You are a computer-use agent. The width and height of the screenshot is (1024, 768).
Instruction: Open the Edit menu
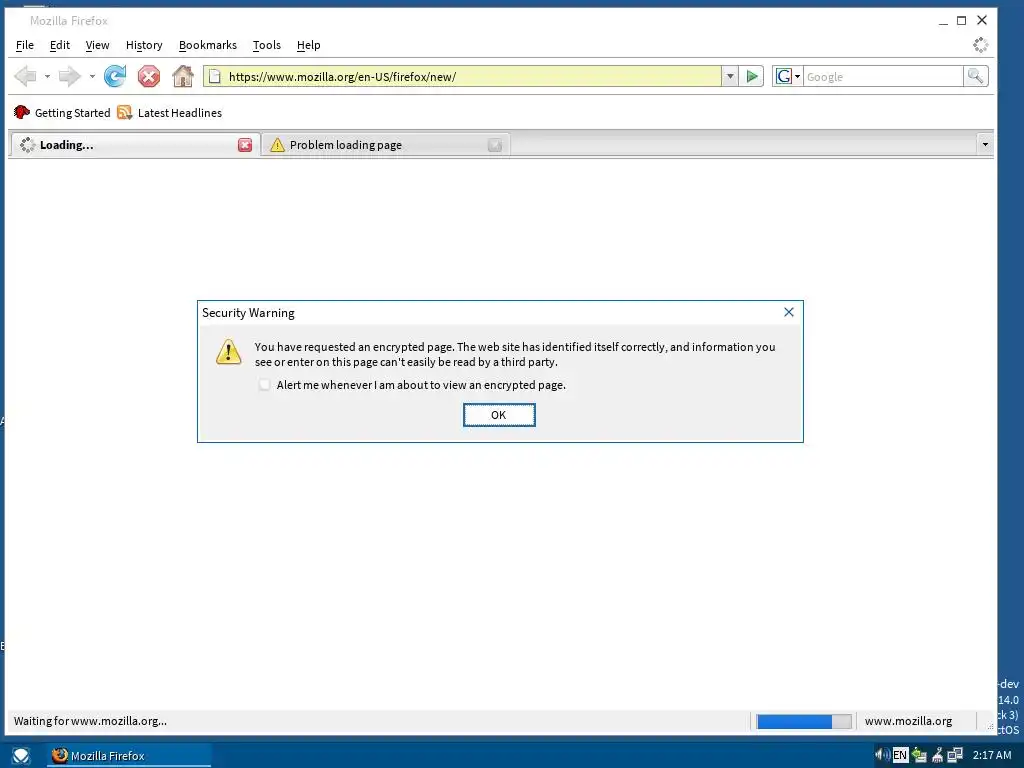[x=59, y=45]
